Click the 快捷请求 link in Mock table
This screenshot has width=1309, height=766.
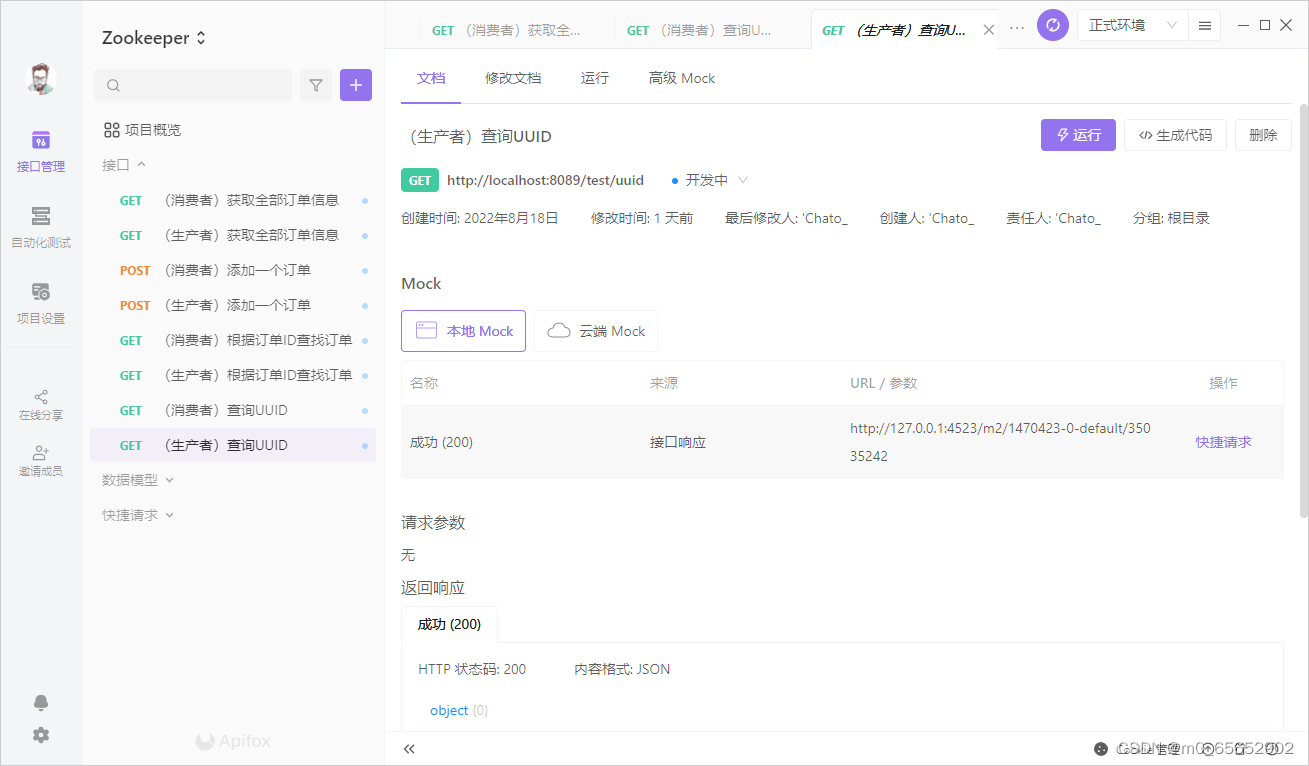[1223, 442]
